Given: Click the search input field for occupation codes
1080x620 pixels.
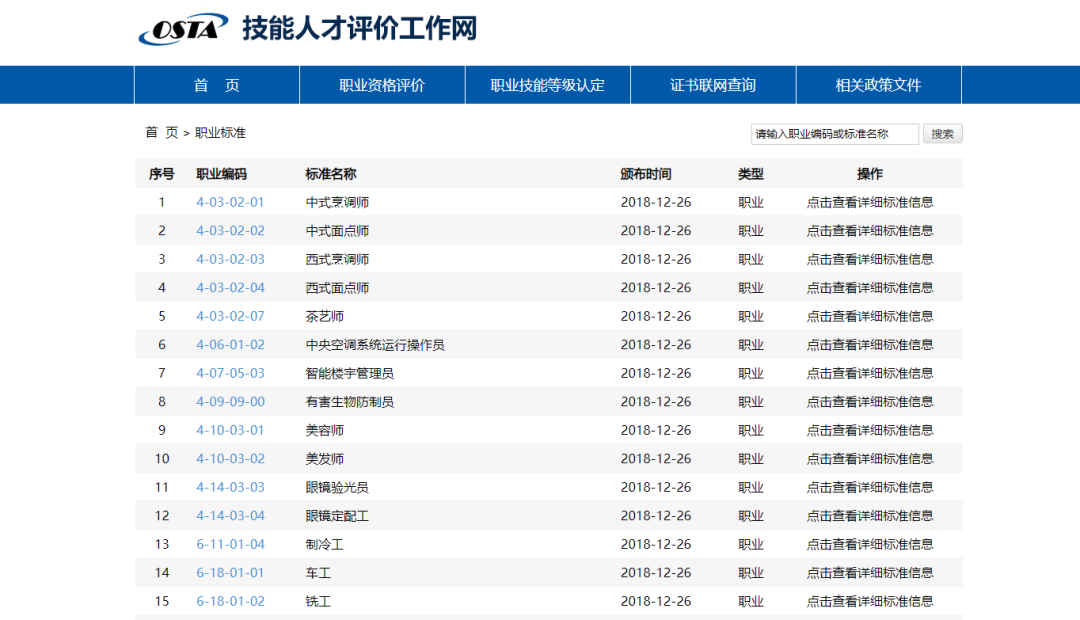Looking at the screenshot, I should [x=836, y=133].
